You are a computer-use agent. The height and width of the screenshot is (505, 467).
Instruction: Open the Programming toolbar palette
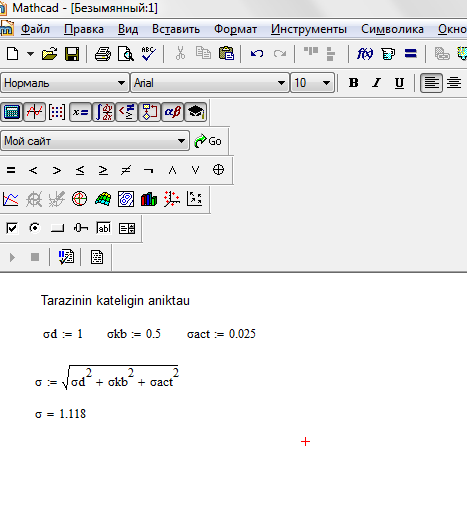tap(150, 112)
